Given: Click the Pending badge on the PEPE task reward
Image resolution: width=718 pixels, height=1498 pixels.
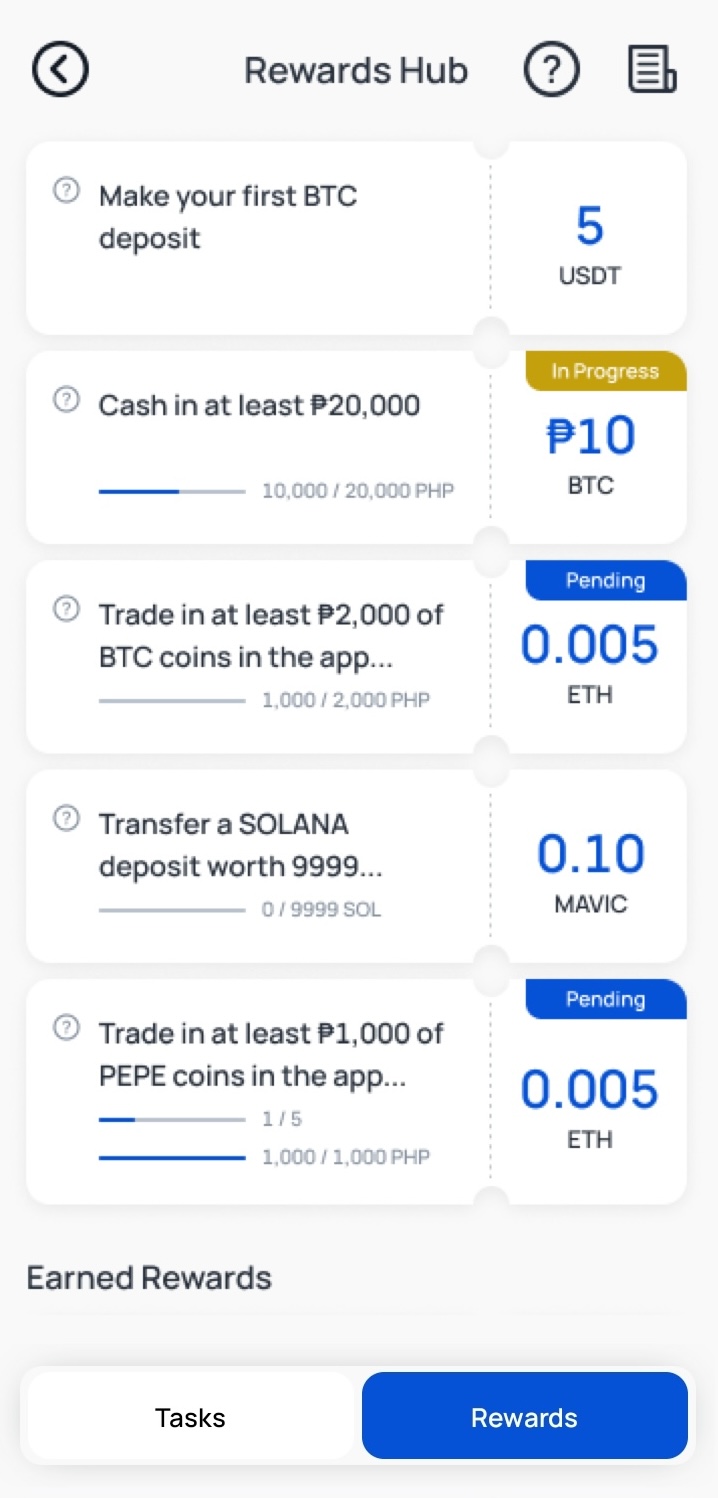Looking at the screenshot, I should pos(605,999).
